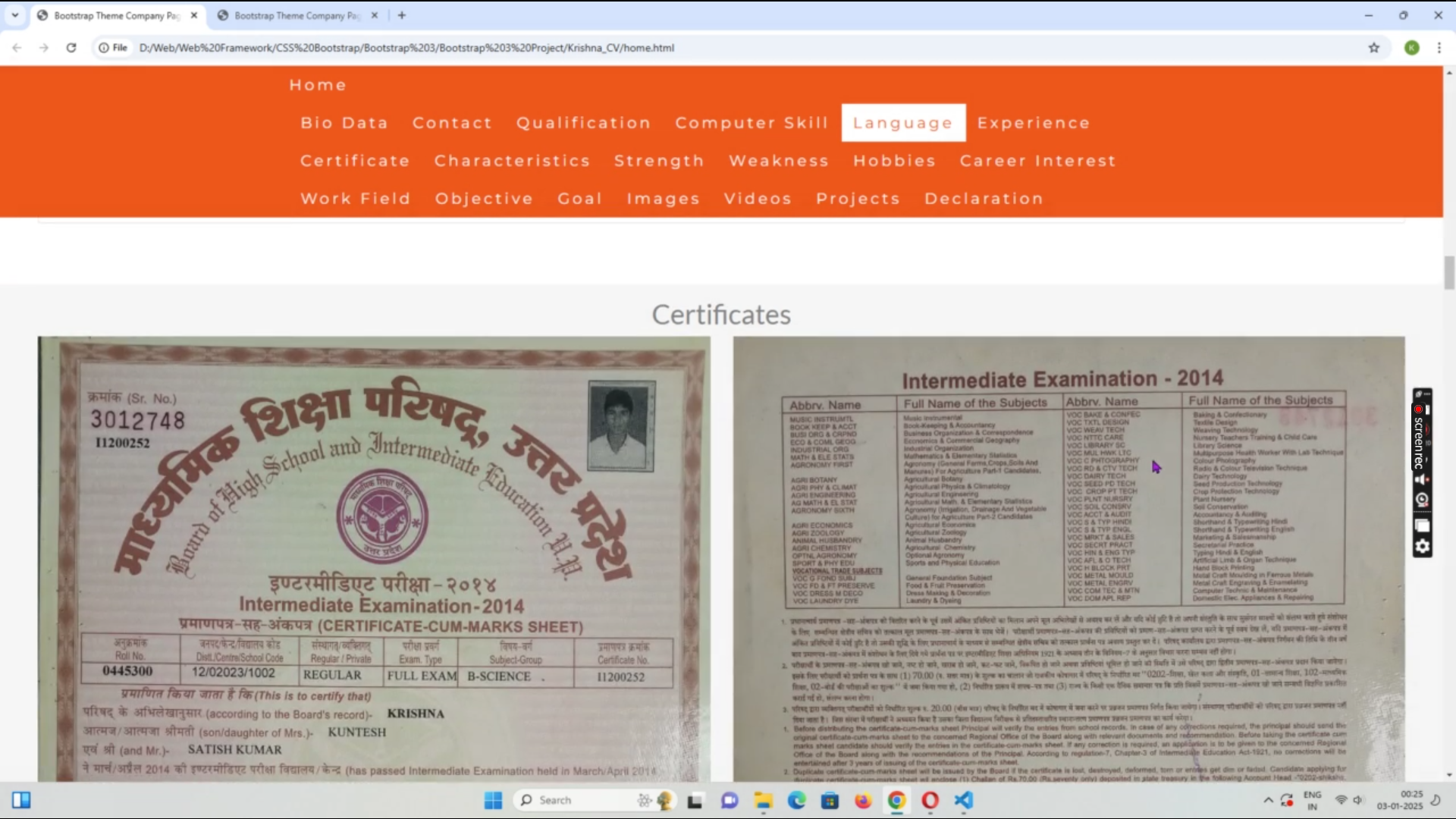This screenshot has width=1456, height=819.
Task: Expand tab search dropdown arrow
Action: 14,15
